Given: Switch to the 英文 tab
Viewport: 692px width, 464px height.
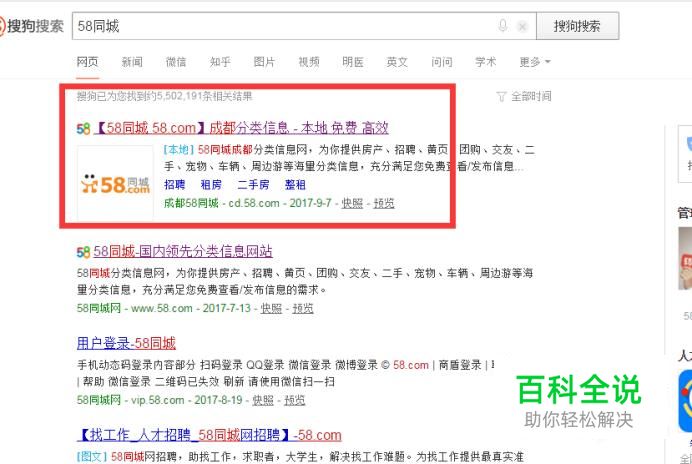Looking at the screenshot, I should pyautogui.click(x=397, y=62).
